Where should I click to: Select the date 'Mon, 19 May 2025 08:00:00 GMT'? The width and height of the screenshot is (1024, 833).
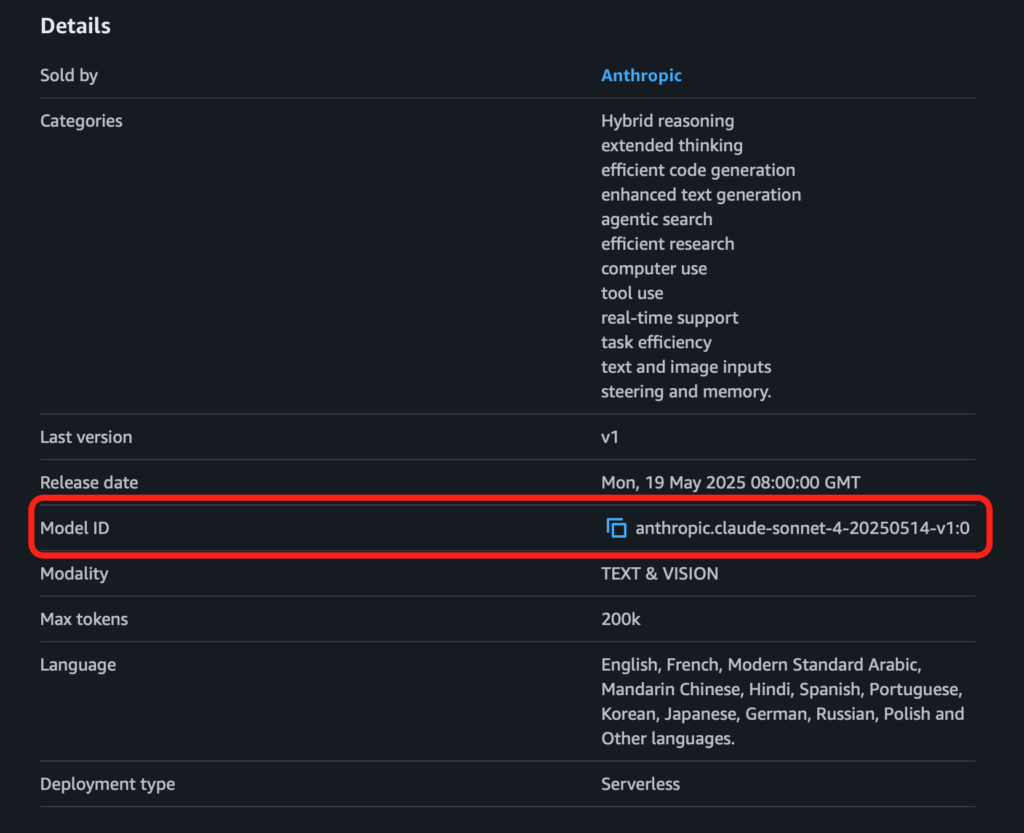pos(730,482)
